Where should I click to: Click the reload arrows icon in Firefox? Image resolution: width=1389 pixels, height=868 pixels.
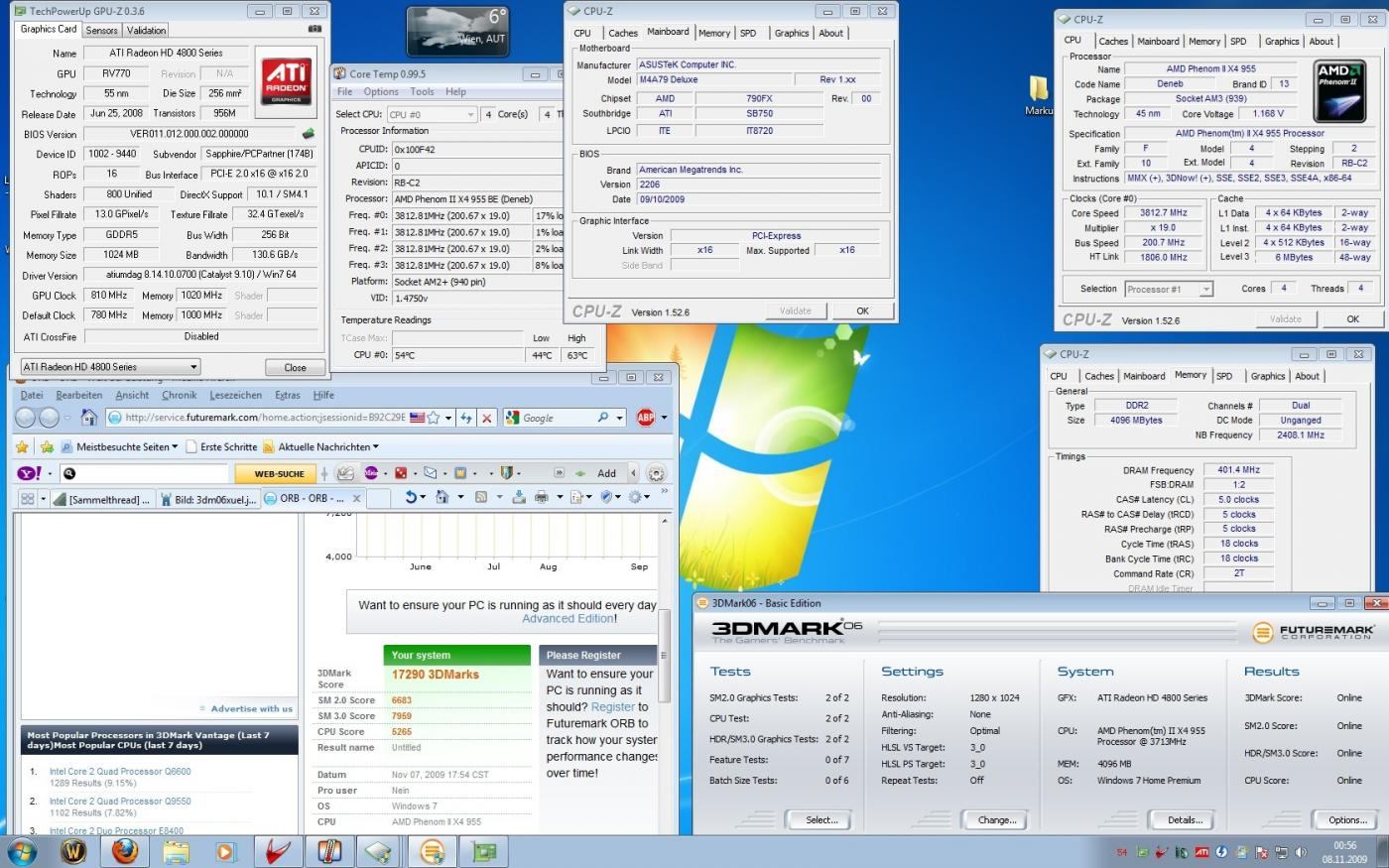coord(465,418)
